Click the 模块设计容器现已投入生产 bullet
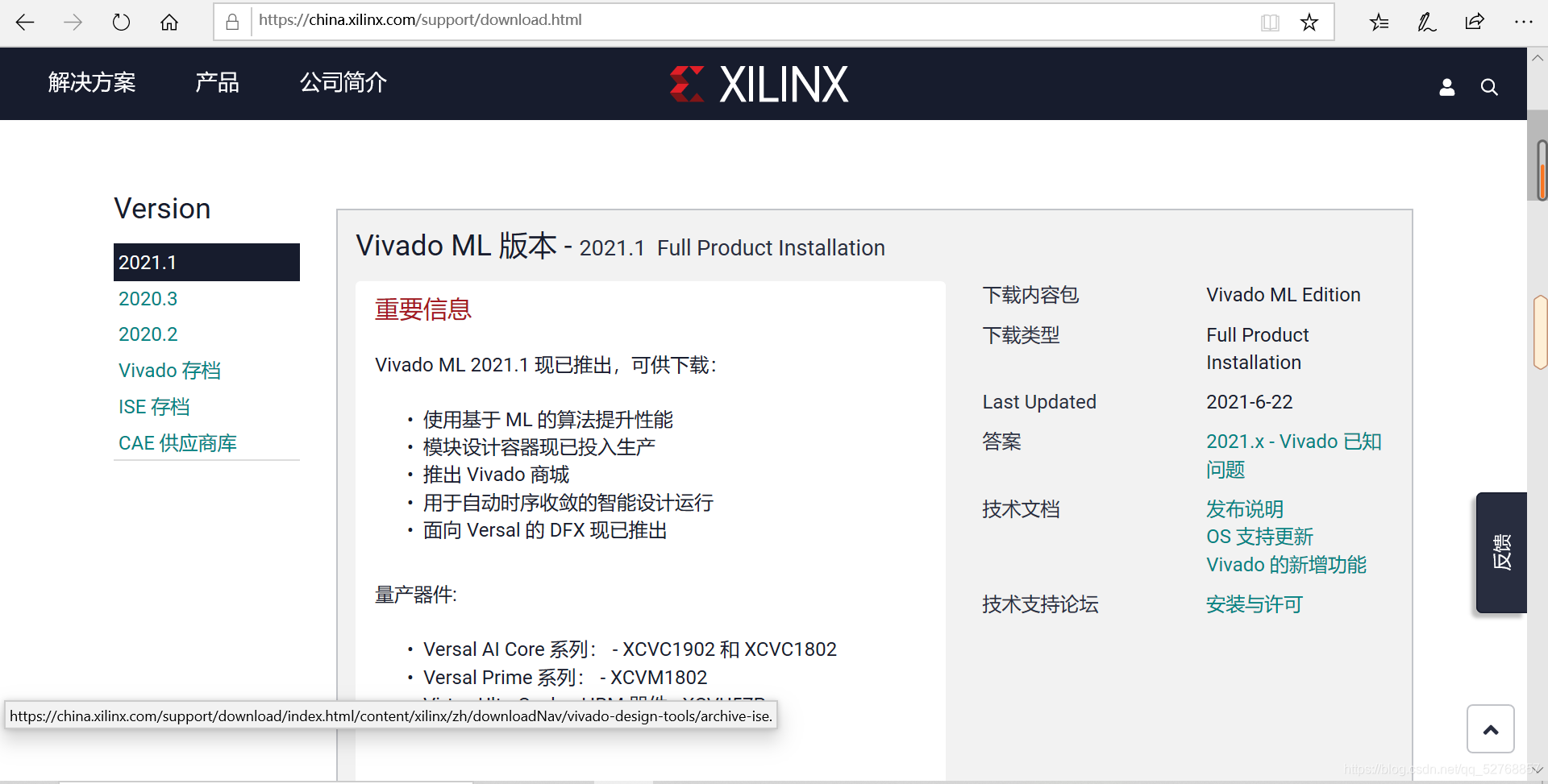 click(539, 447)
